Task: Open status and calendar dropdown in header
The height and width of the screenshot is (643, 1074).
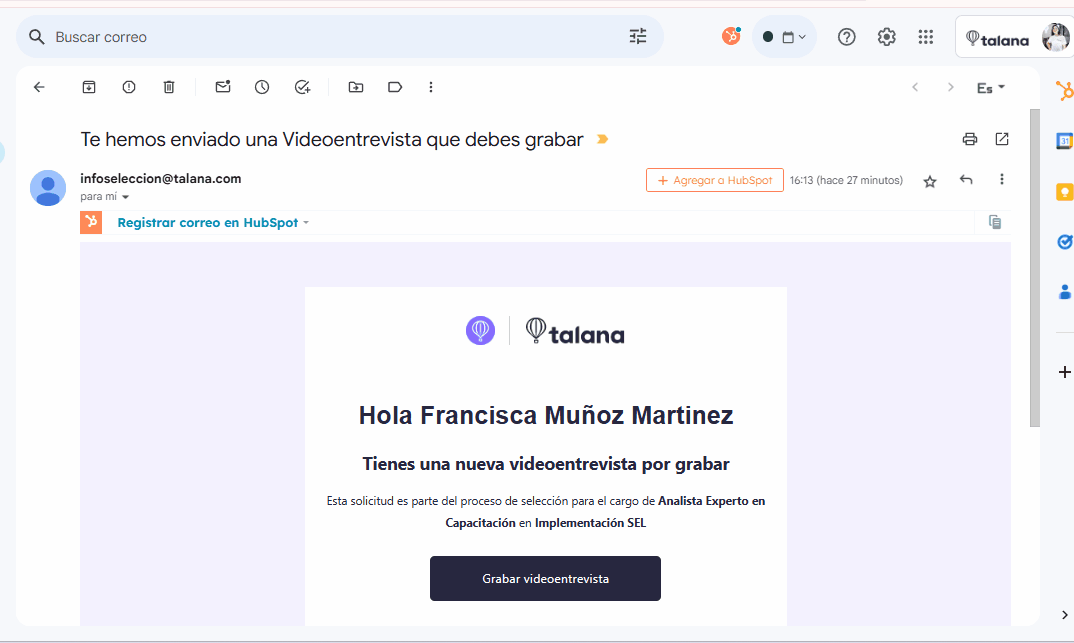Action: [x=784, y=37]
